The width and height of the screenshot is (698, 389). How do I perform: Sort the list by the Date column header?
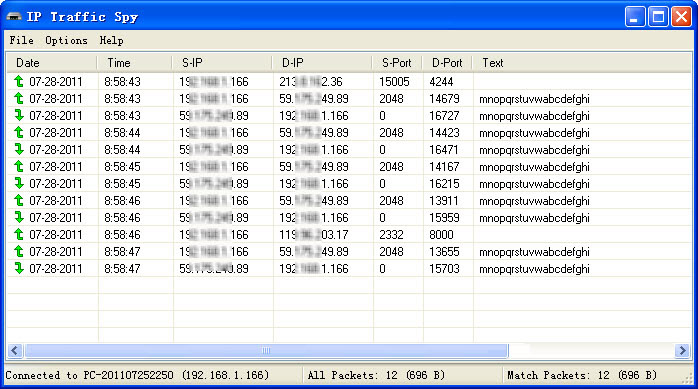[x=52, y=63]
